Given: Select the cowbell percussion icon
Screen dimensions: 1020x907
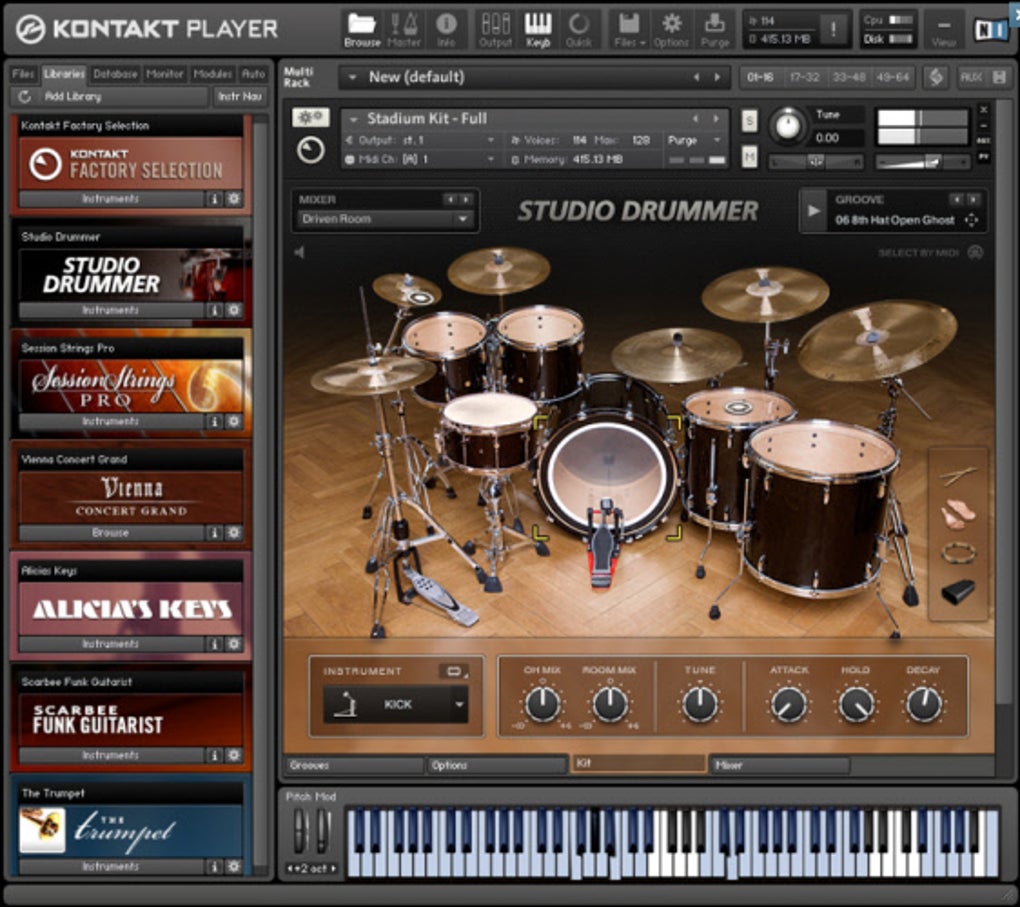Looking at the screenshot, I should (958, 591).
